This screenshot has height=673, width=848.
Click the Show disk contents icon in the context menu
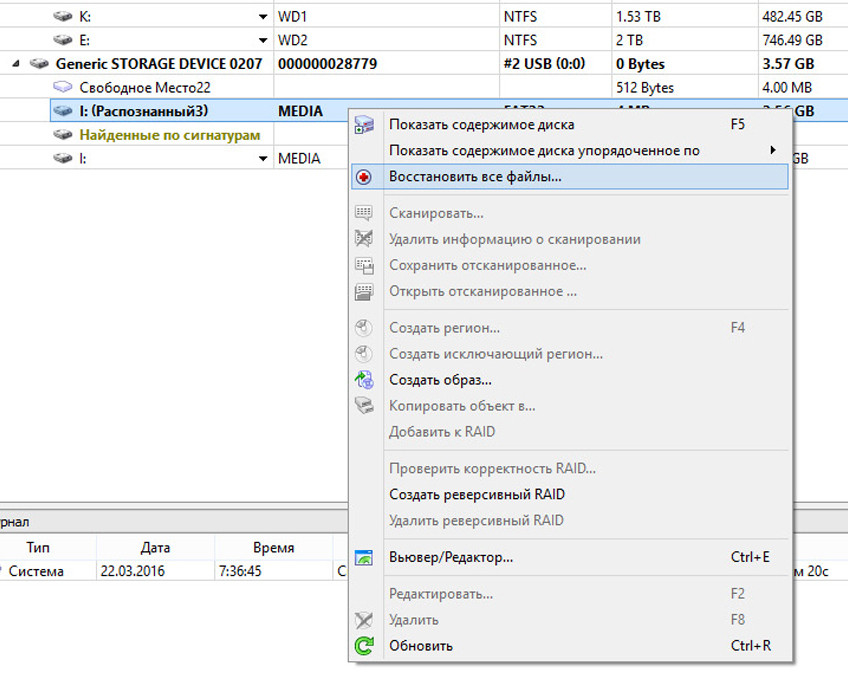pyautogui.click(x=364, y=125)
